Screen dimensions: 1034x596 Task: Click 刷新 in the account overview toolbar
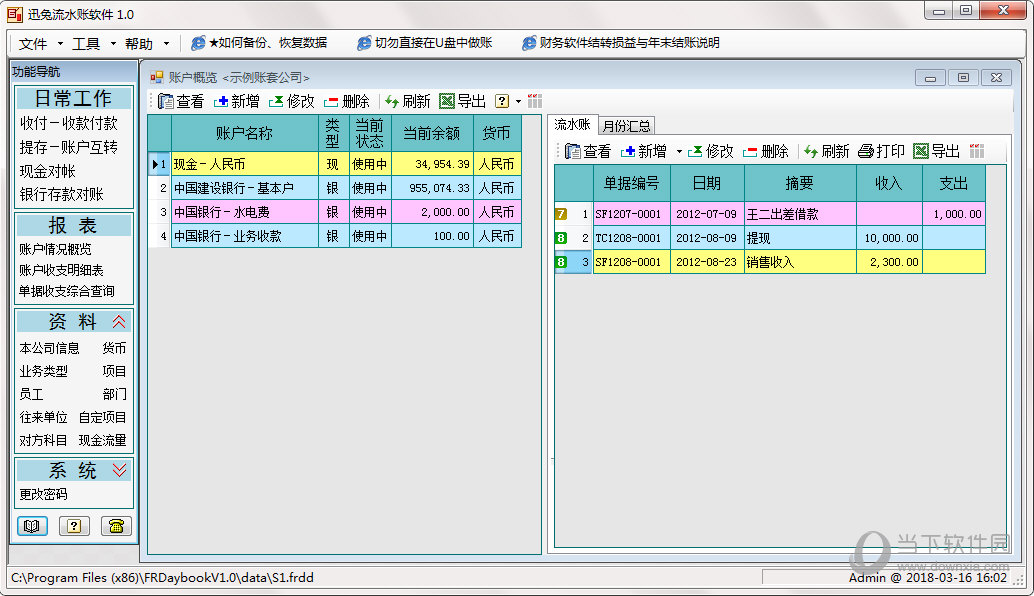coord(408,101)
